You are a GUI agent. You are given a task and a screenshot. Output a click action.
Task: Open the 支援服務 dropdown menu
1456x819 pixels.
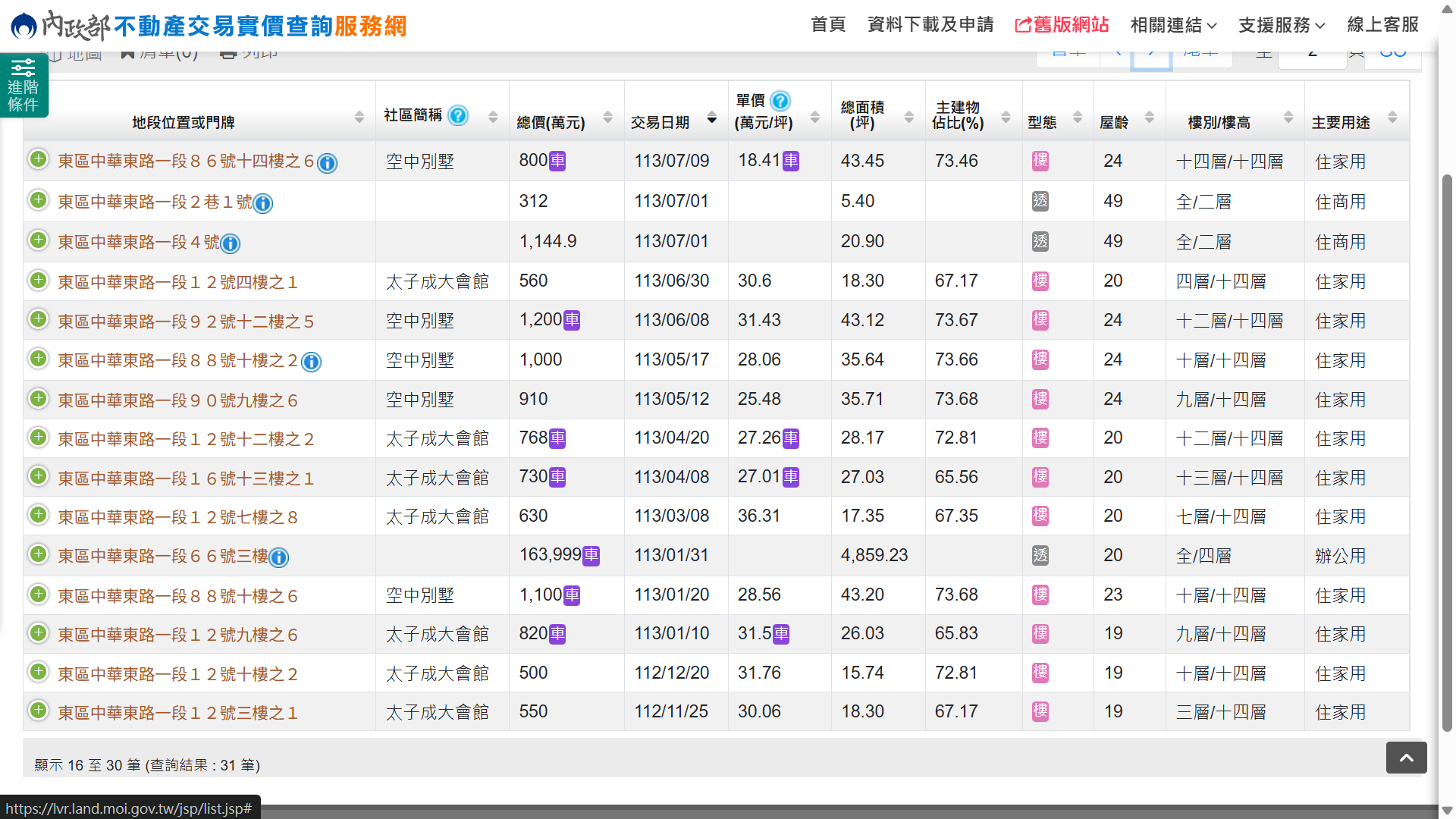click(1281, 25)
